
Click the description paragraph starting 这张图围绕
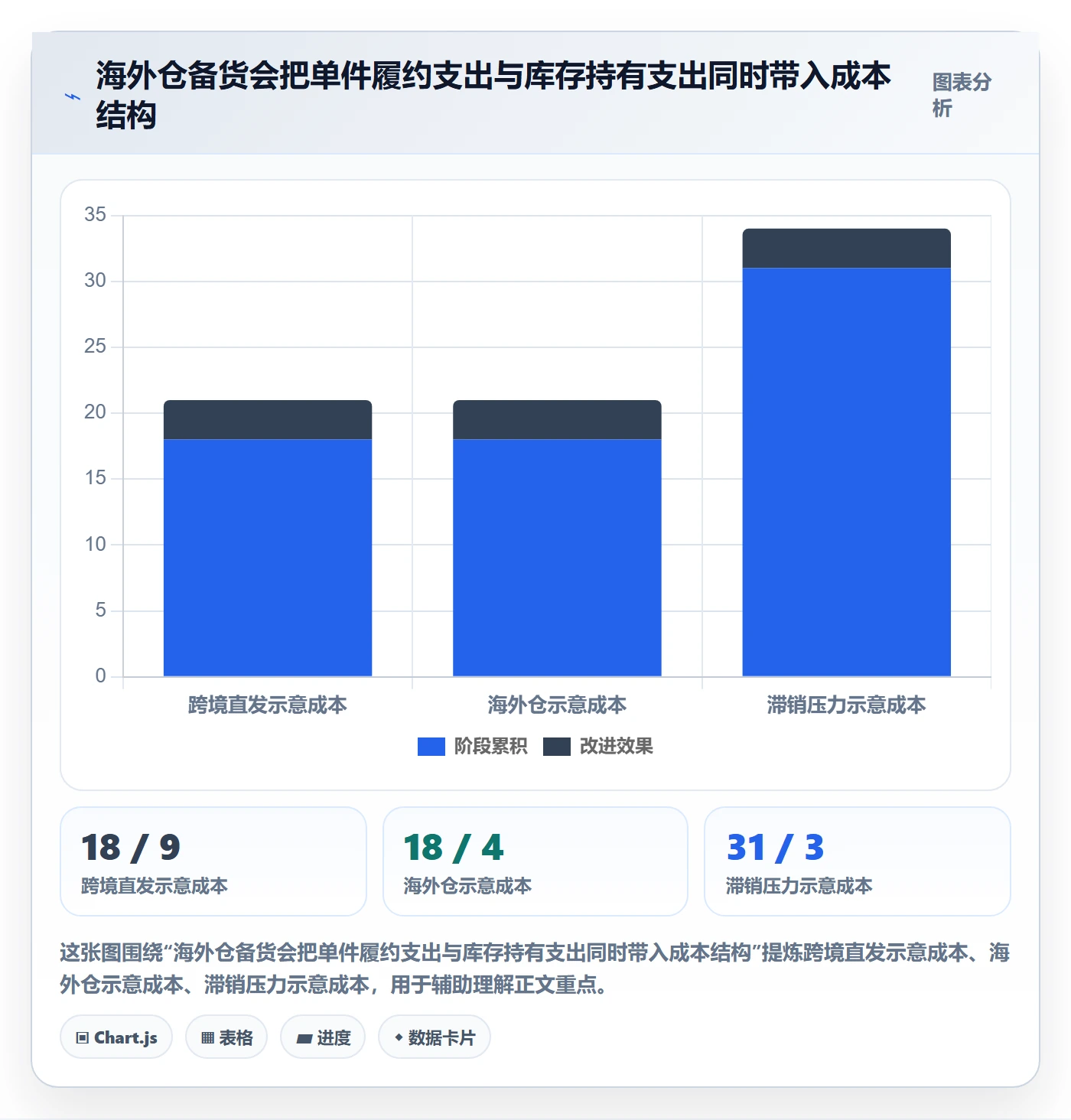coord(535,968)
